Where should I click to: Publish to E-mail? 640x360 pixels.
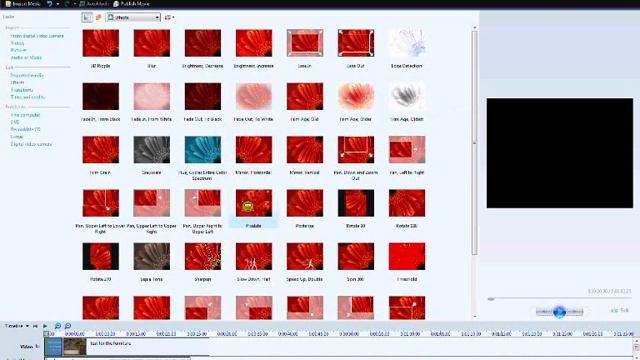17,137
